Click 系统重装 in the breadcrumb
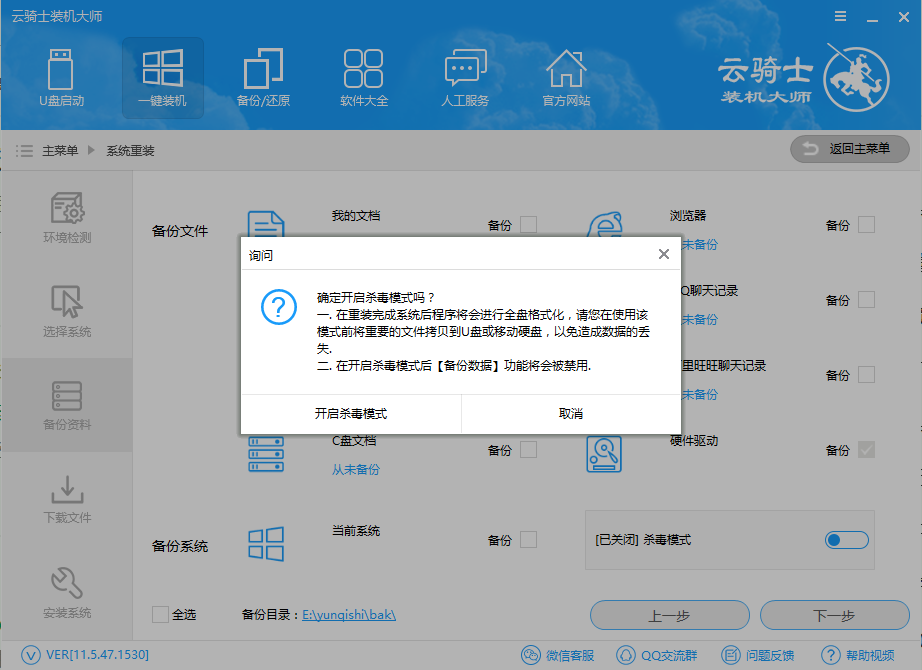Screen dimensions: 922x670 coord(130,151)
